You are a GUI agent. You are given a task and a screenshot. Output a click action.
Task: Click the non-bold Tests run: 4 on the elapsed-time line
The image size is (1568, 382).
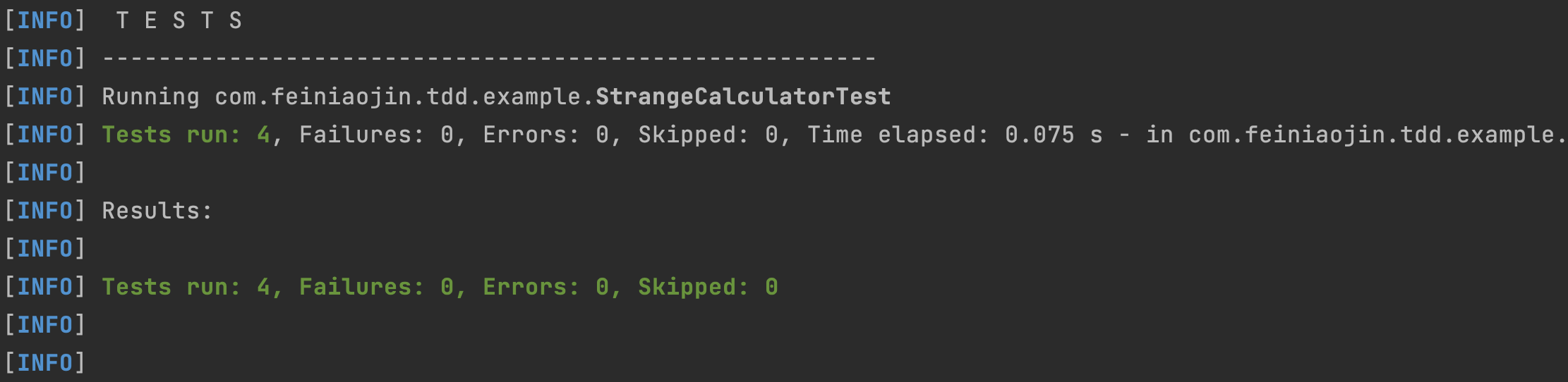click(x=186, y=135)
